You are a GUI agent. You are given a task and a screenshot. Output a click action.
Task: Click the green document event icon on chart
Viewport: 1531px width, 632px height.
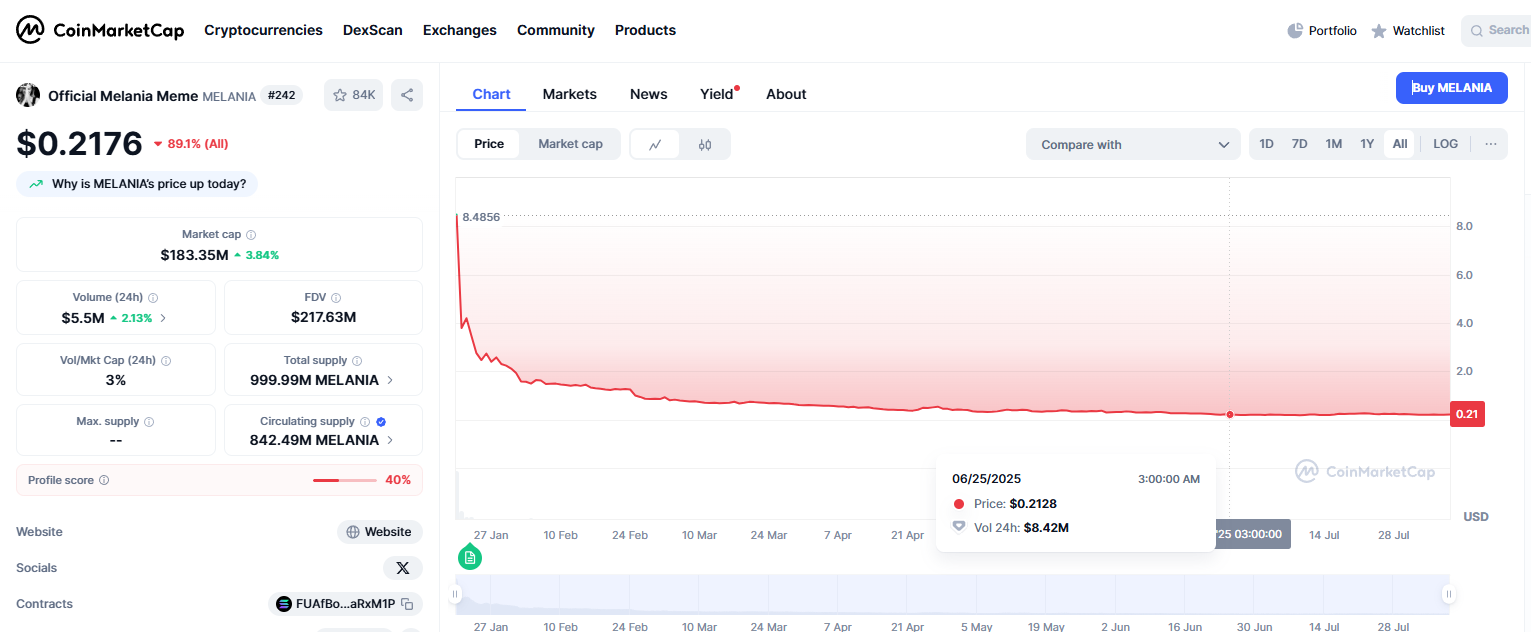pyautogui.click(x=469, y=557)
